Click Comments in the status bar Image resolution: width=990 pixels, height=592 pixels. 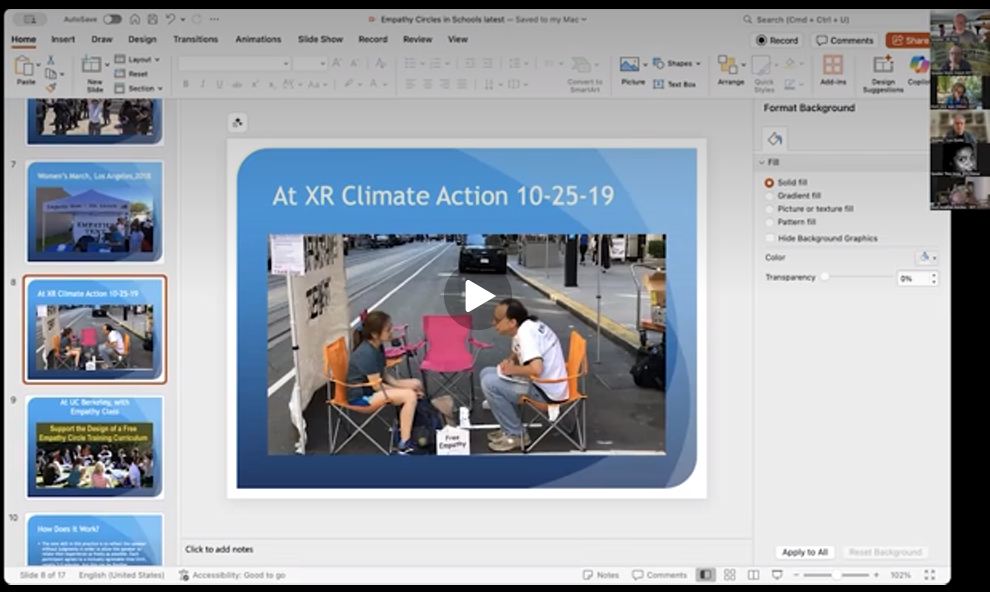[x=660, y=575]
